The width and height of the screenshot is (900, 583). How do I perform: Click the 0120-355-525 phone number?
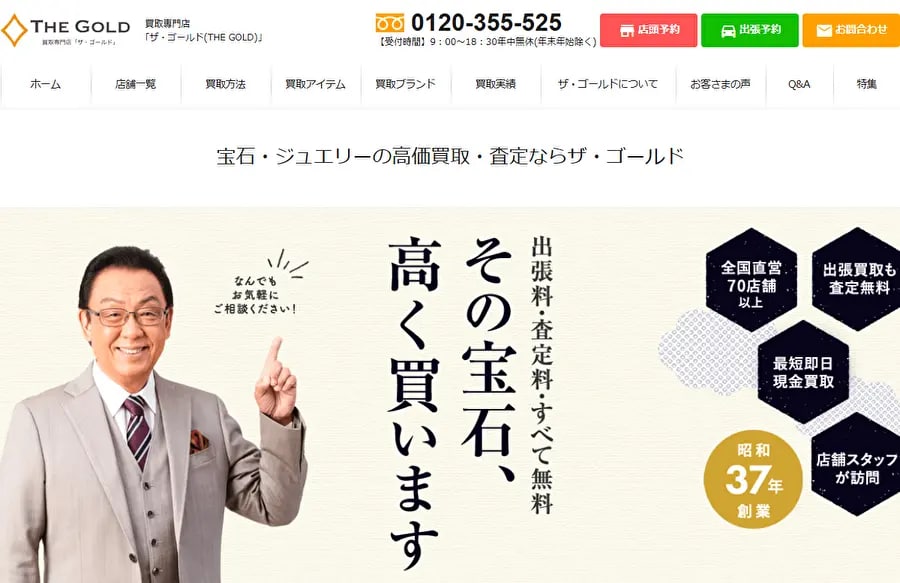[486, 23]
